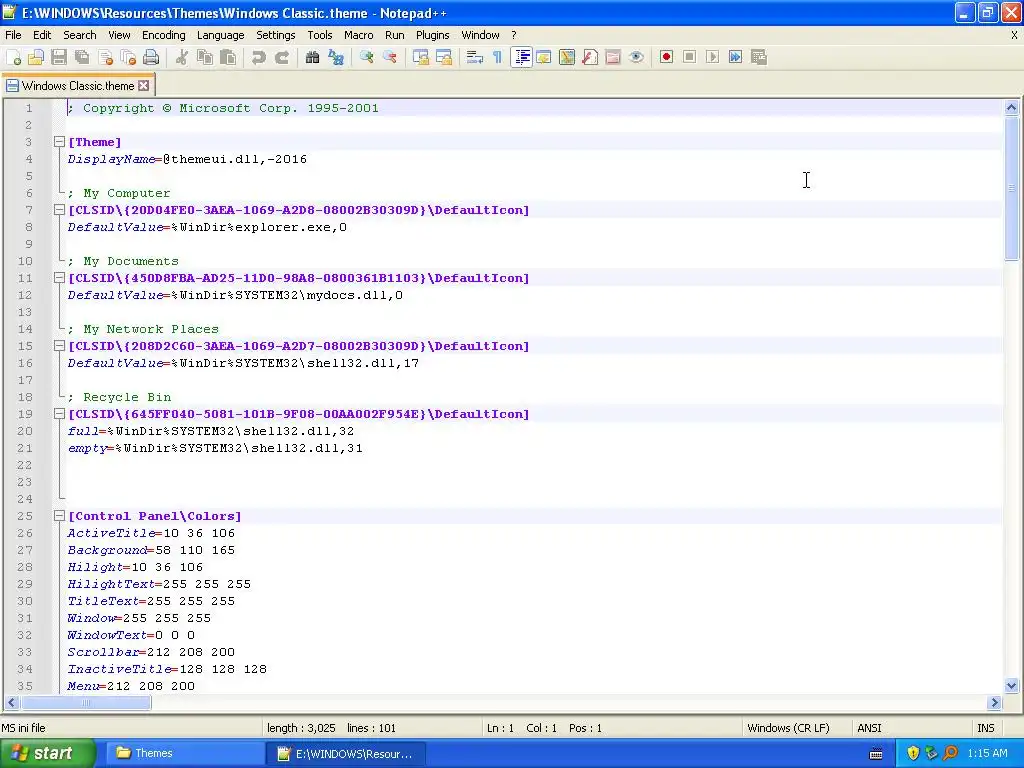Open Document Map toolbar icon

(x=567, y=57)
